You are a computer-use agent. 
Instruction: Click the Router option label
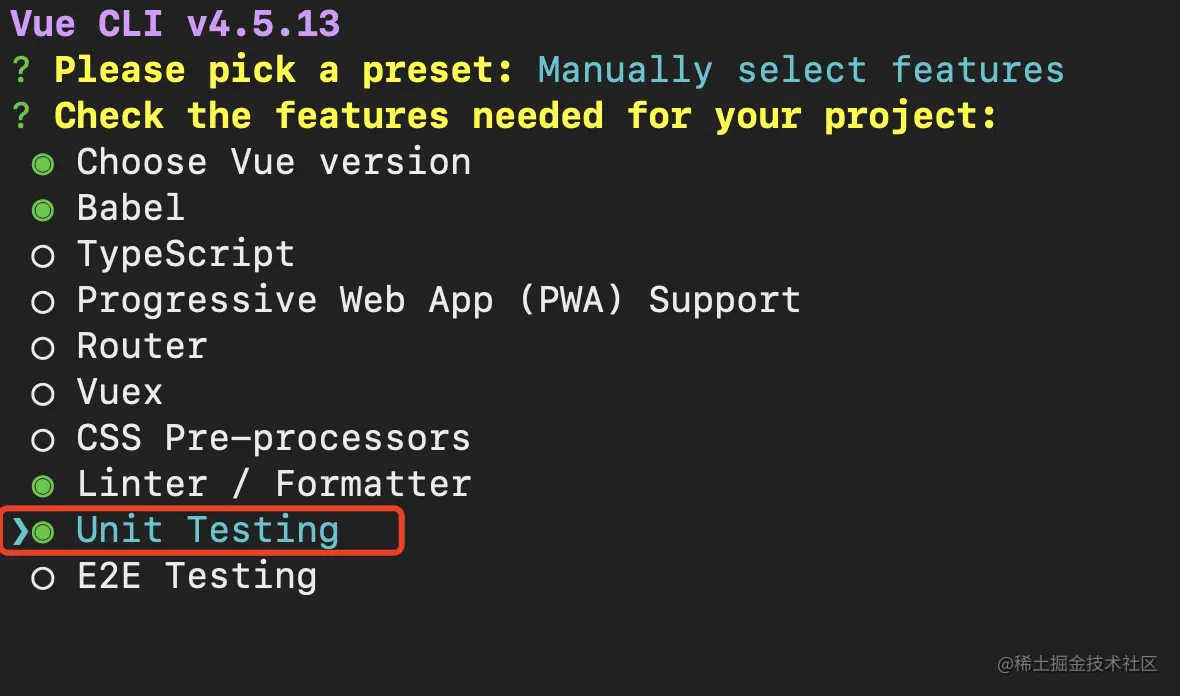[x=141, y=347]
